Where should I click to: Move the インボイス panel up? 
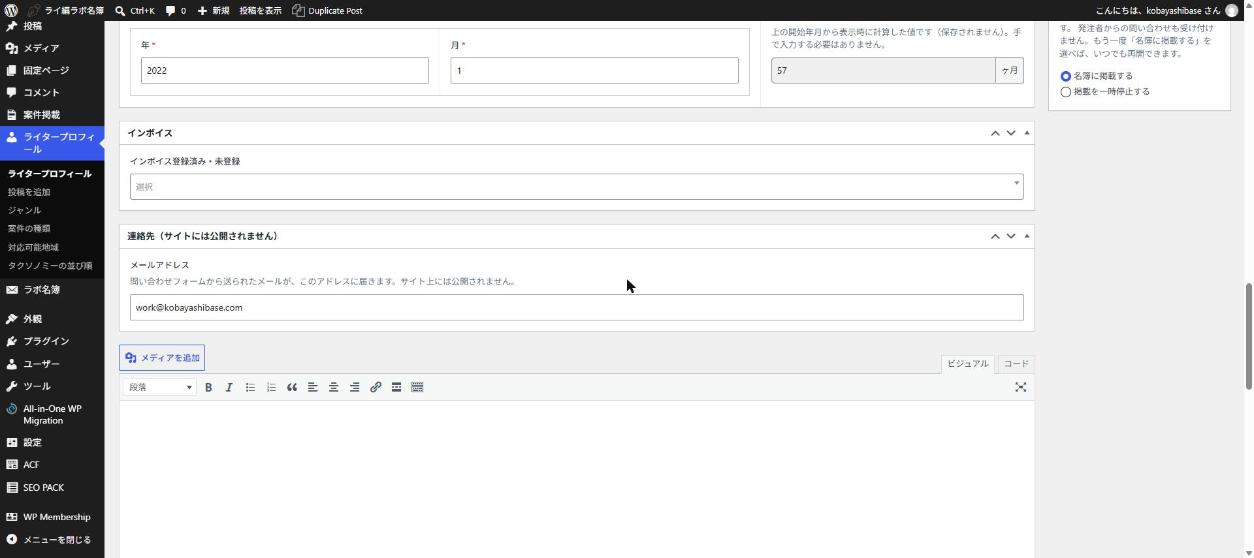tap(995, 133)
